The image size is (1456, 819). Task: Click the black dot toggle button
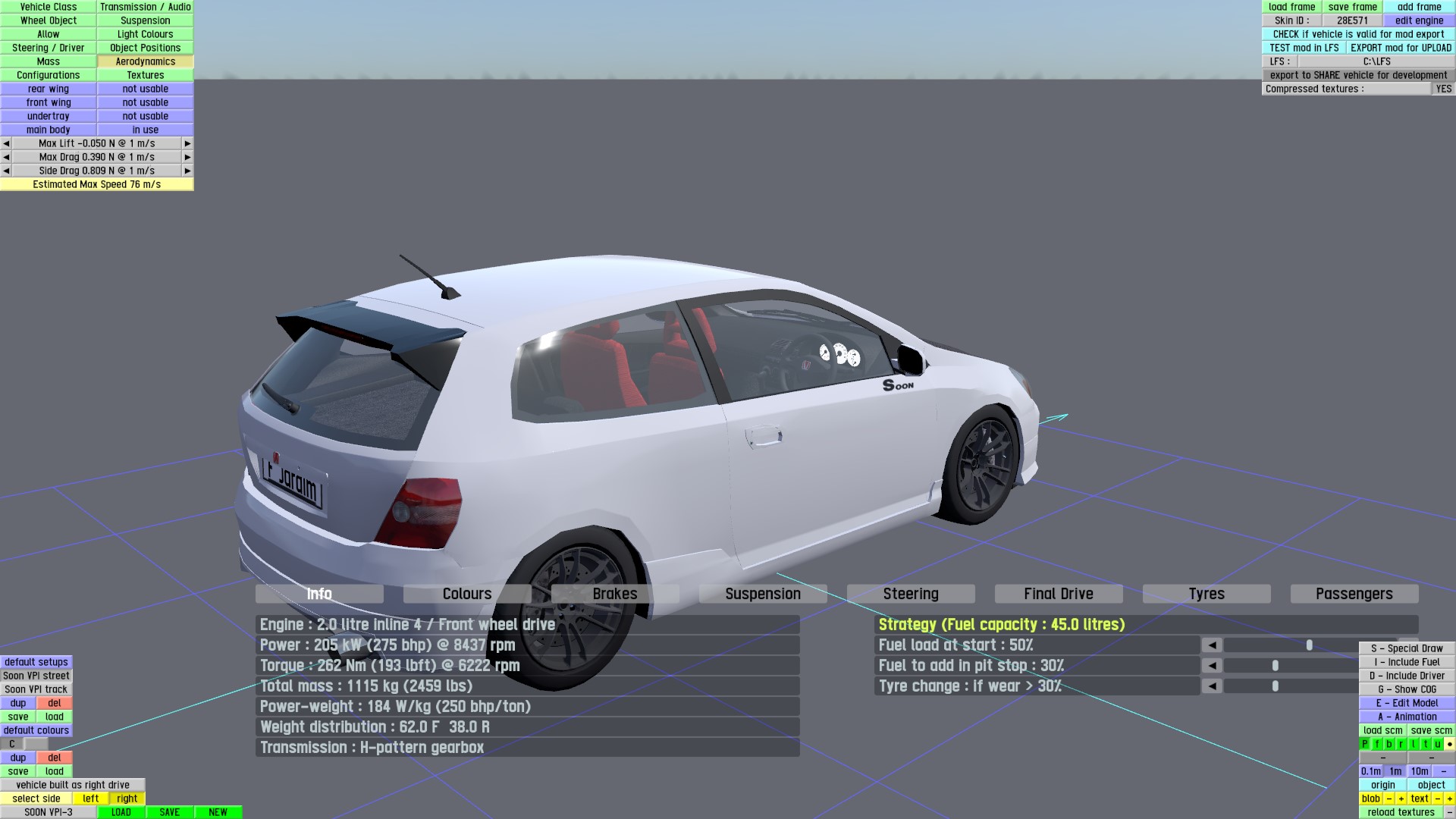click(1449, 744)
